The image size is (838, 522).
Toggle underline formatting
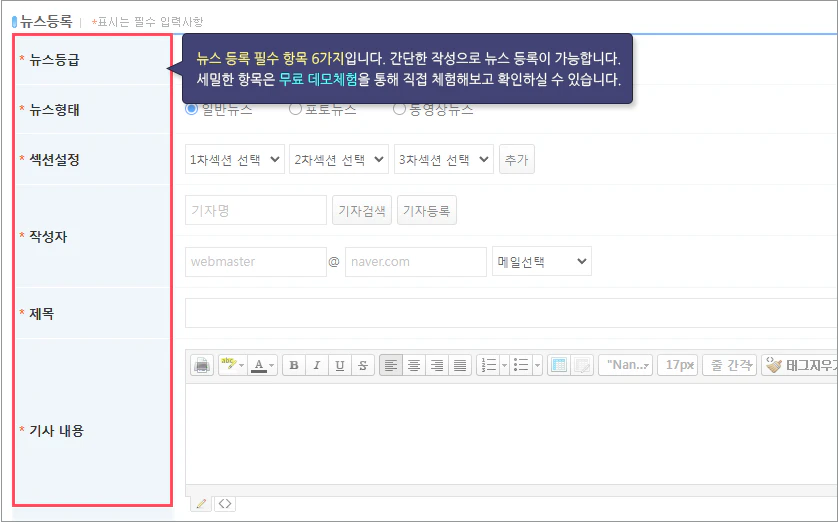pyautogui.click(x=339, y=365)
